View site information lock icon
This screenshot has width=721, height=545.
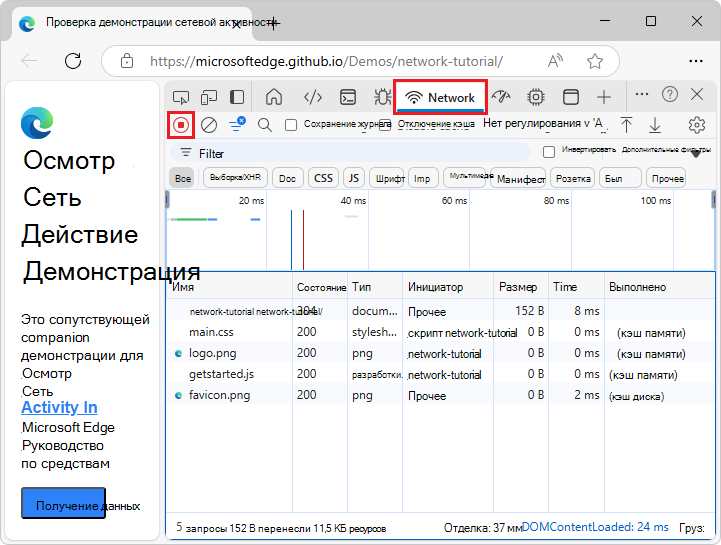point(127,61)
